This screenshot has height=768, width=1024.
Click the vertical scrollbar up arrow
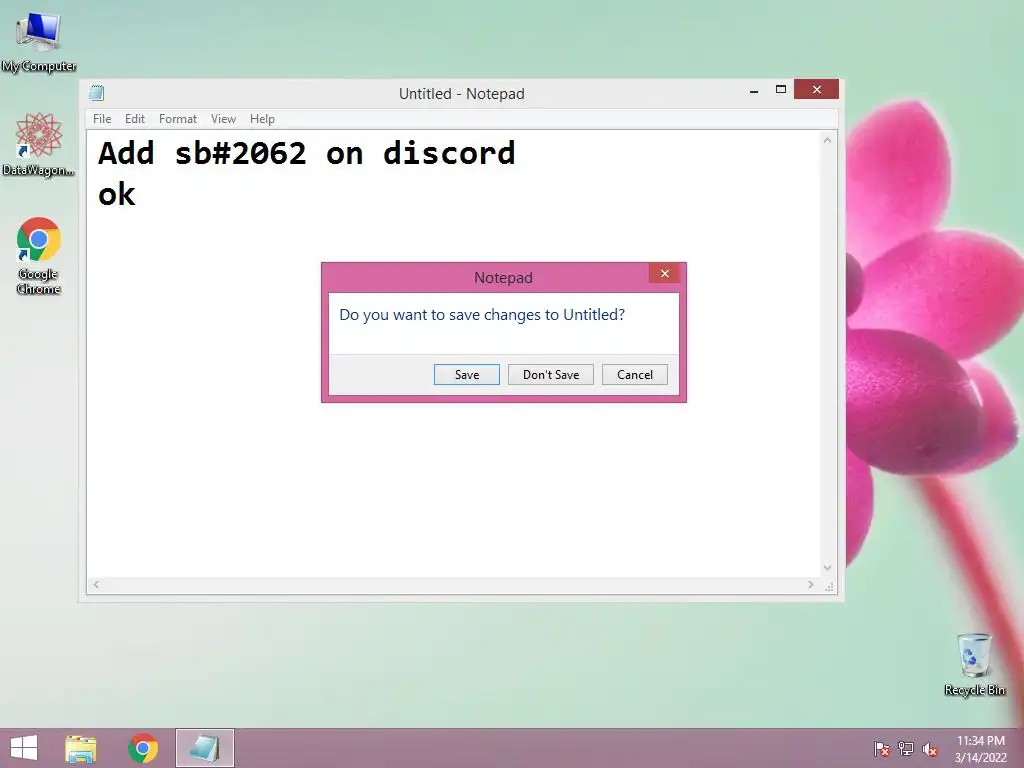(x=827, y=140)
